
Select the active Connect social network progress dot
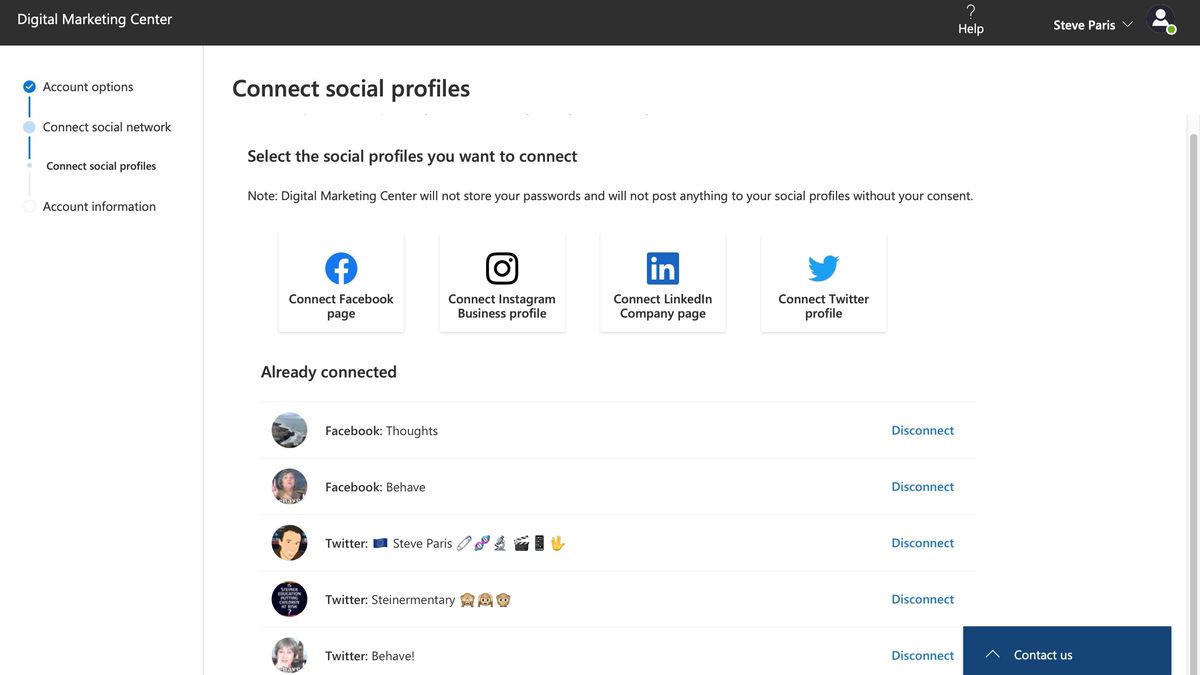tap(30, 126)
